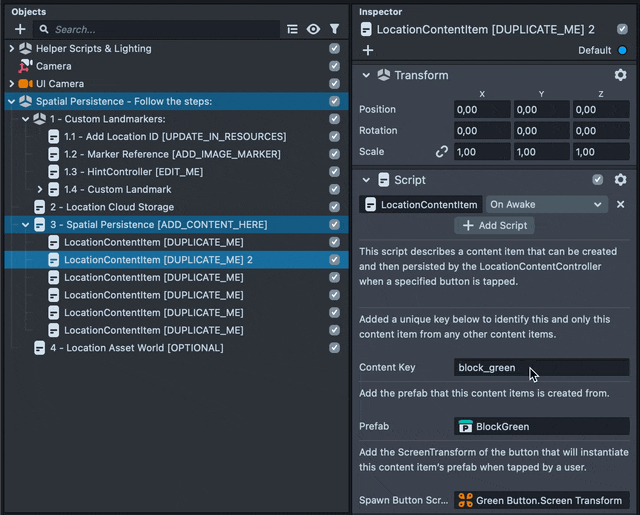The width and height of the screenshot is (640, 515).
Task: Expand the 1.4 - Custom Landmark node
Action: coord(40,189)
